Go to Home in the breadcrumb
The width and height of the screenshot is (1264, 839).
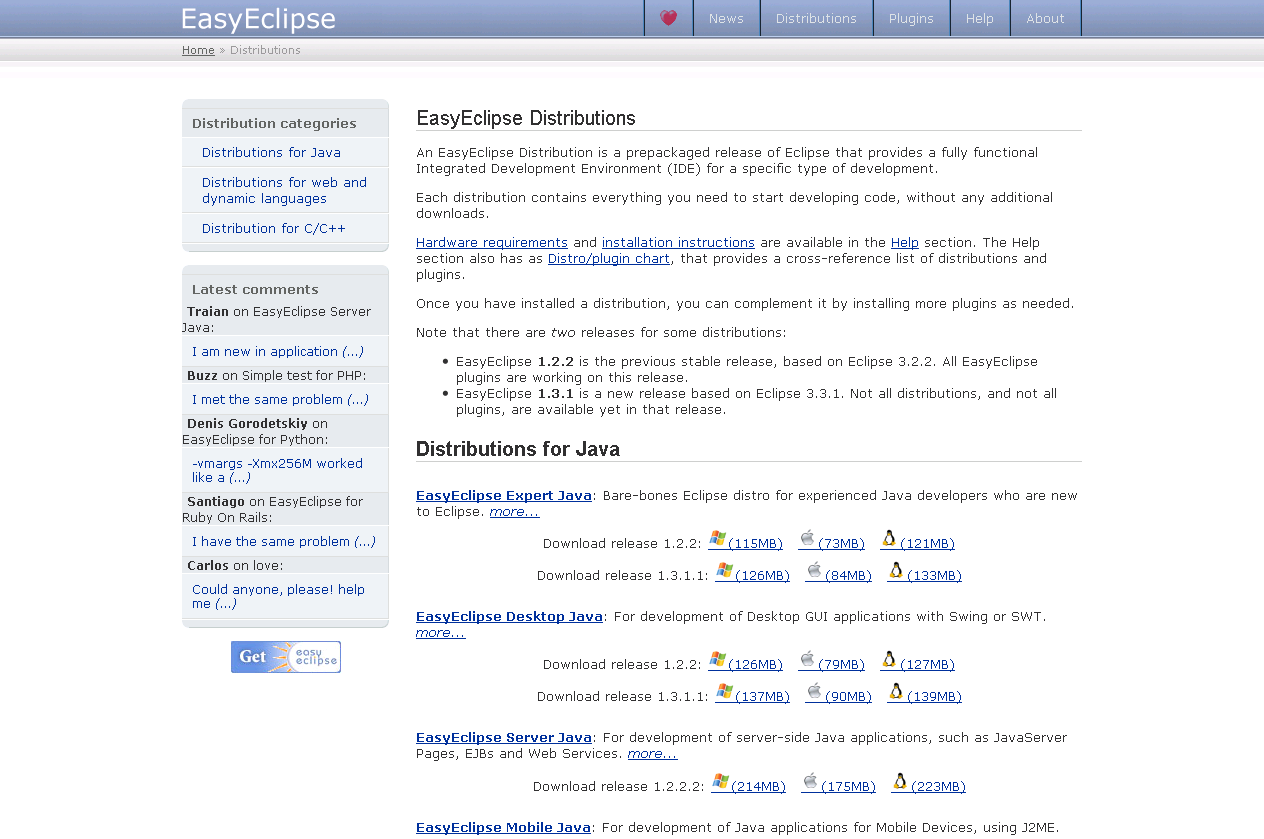(198, 50)
